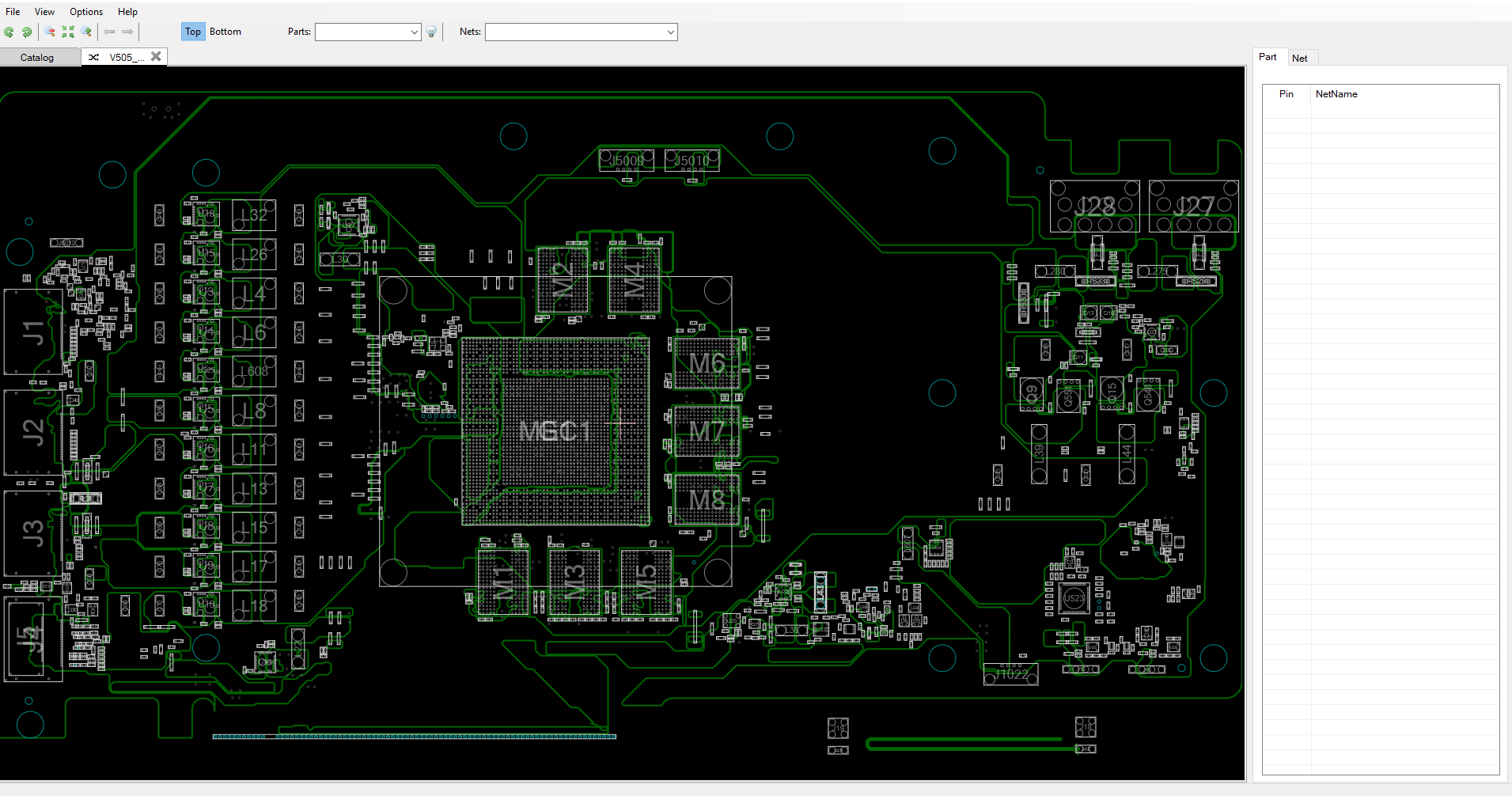Select the Net tab in side panel
This screenshot has width=1512, height=796.
click(x=1300, y=58)
